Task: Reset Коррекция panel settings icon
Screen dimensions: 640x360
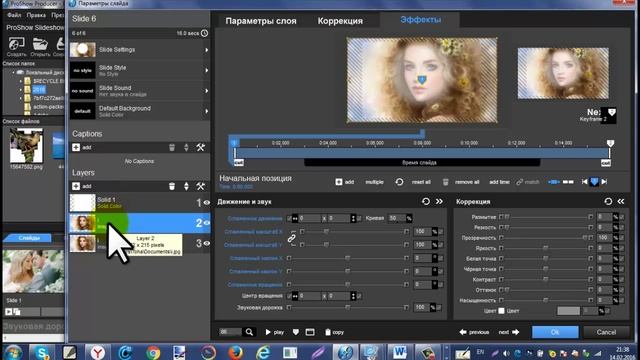Action: pos(608,201)
